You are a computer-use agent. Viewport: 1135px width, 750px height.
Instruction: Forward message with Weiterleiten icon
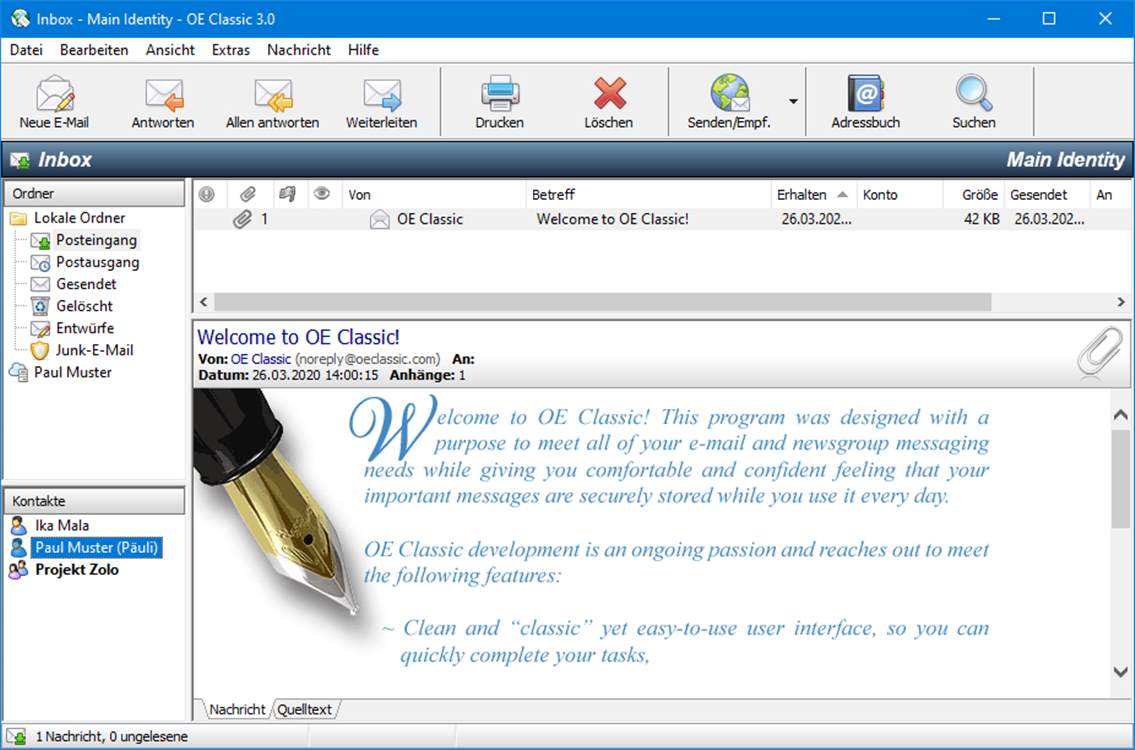coord(381,93)
